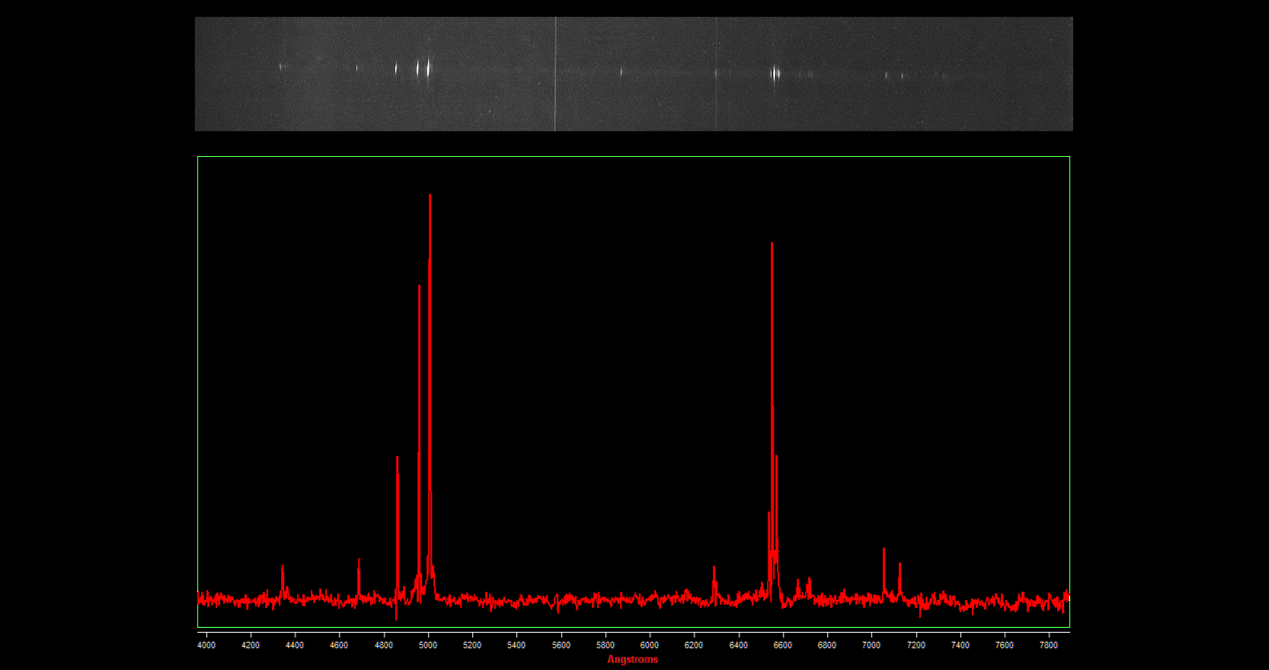Click the emission peak near 7130 Angstroms
The height and width of the screenshot is (670, 1269).
[899, 566]
